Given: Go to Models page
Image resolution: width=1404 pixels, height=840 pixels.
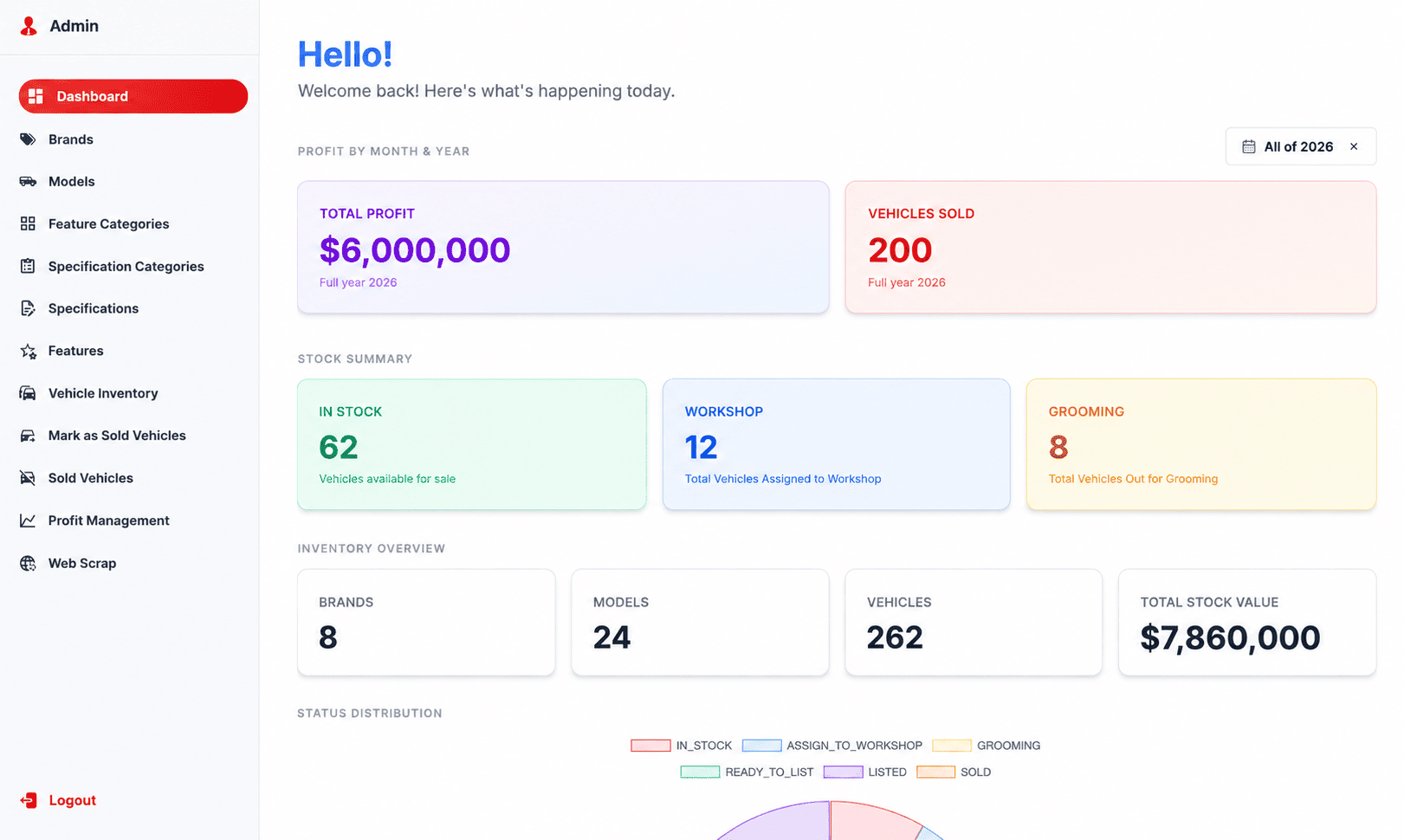Looking at the screenshot, I should (x=133, y=182).
